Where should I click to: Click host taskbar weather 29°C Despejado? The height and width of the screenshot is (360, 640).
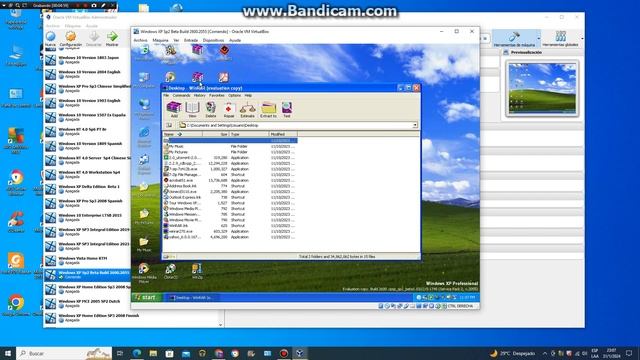pos(513,353)
